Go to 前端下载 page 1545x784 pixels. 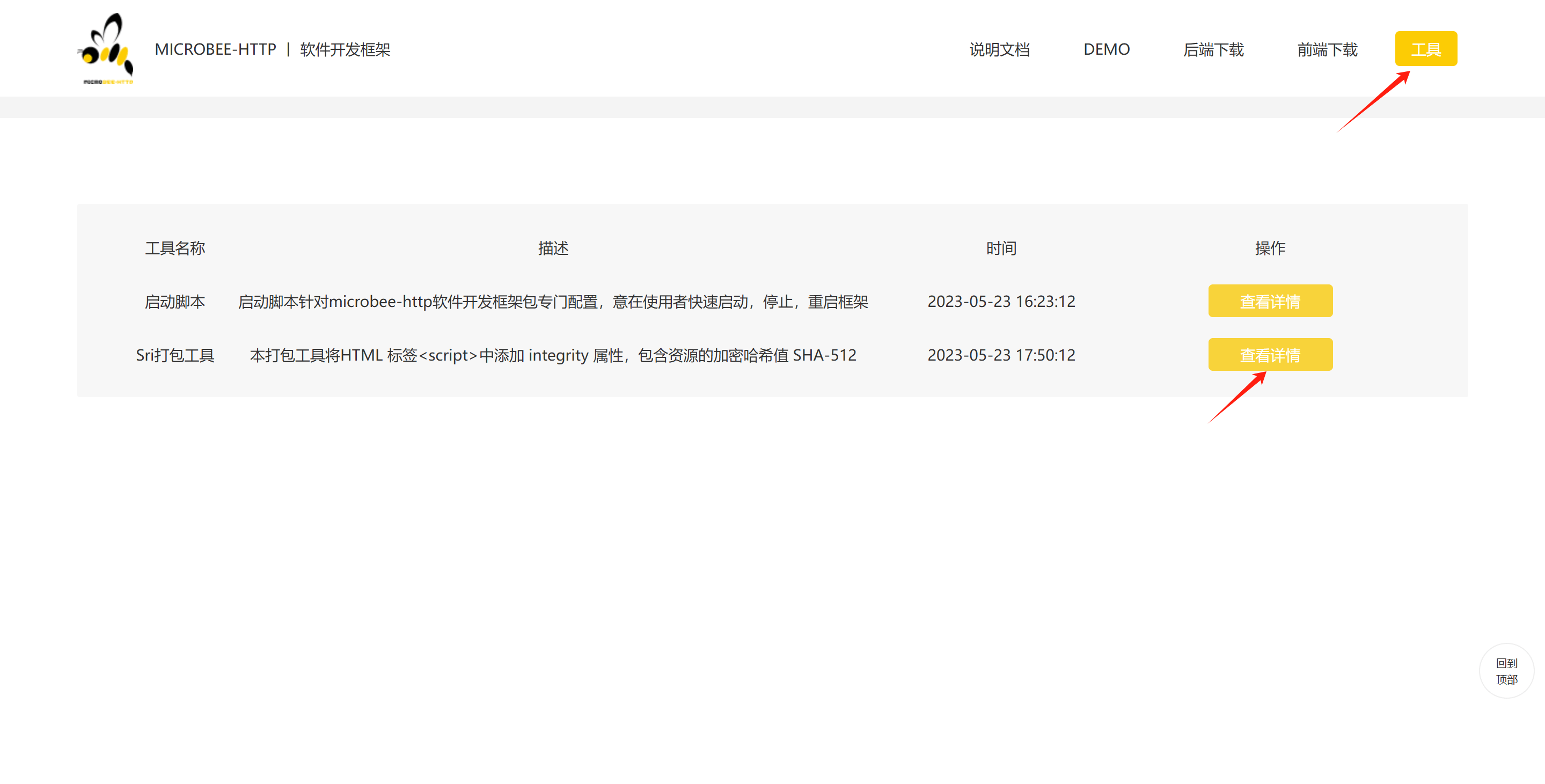pyautogui.click(x=1327, y=49)
